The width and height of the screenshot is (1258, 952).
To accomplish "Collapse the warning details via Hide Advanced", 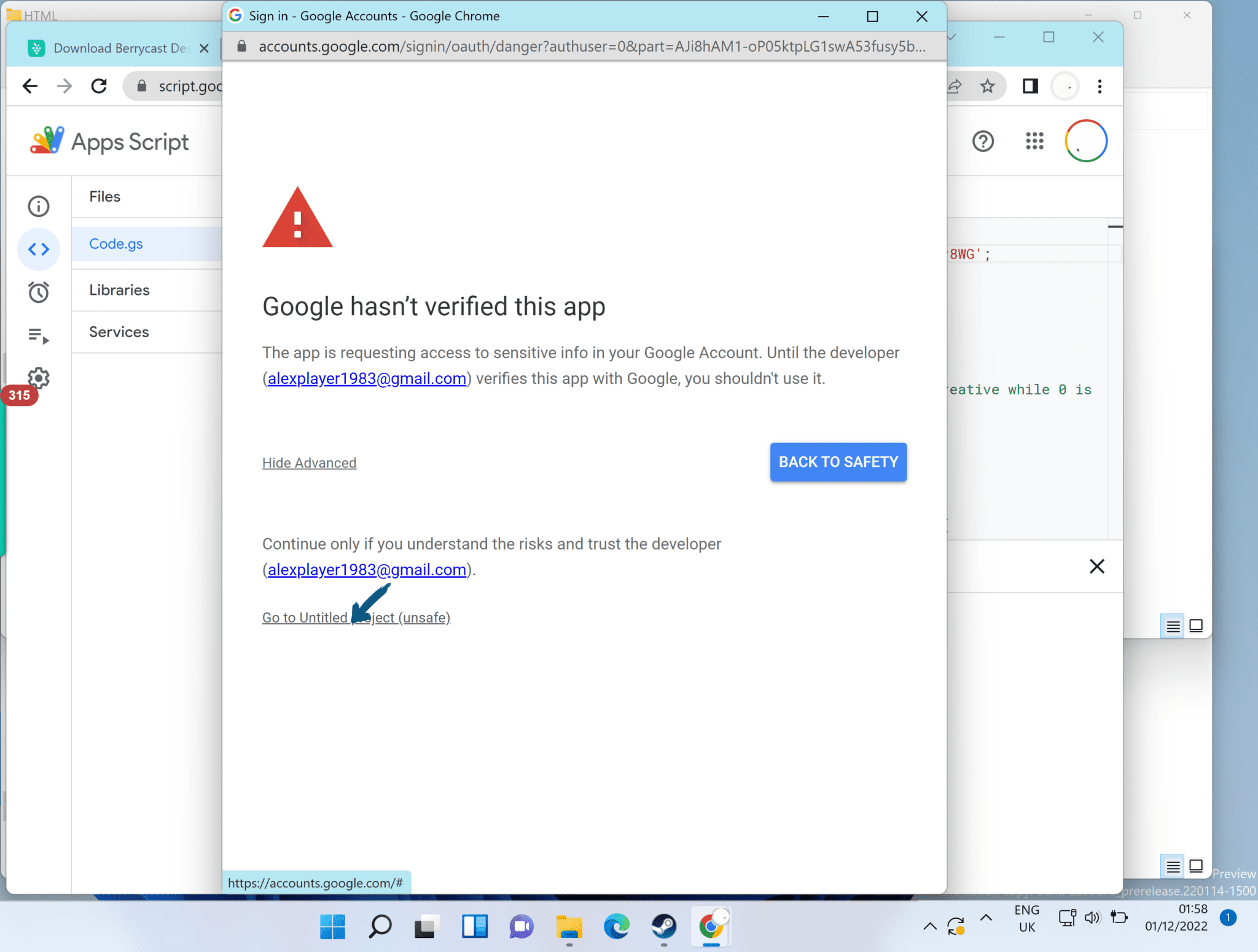I will [309, 462].
